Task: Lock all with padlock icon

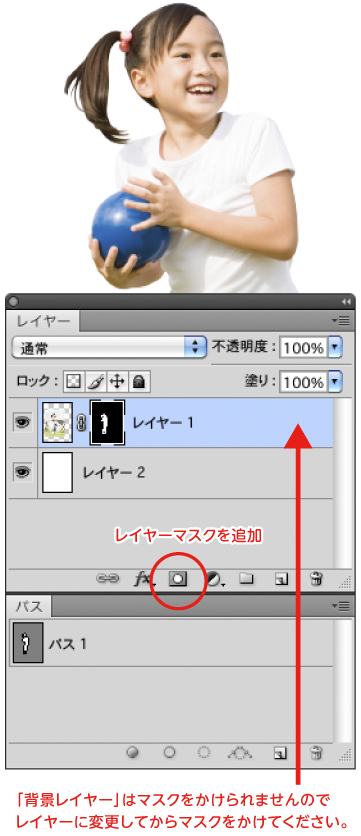Action: 140,382
